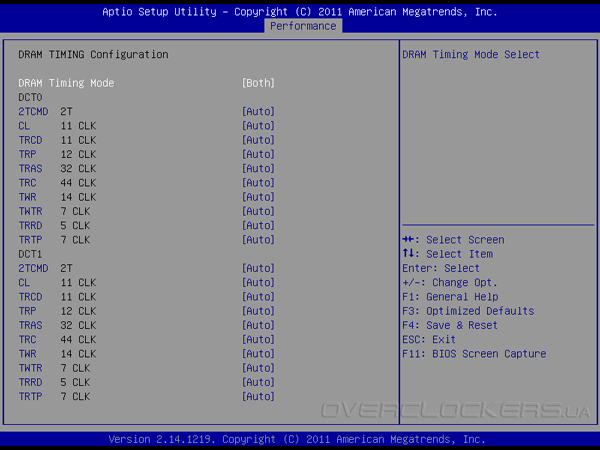Change DCT0 TWR [Auto] value
The image size is (600, 450).
(258, 197)
